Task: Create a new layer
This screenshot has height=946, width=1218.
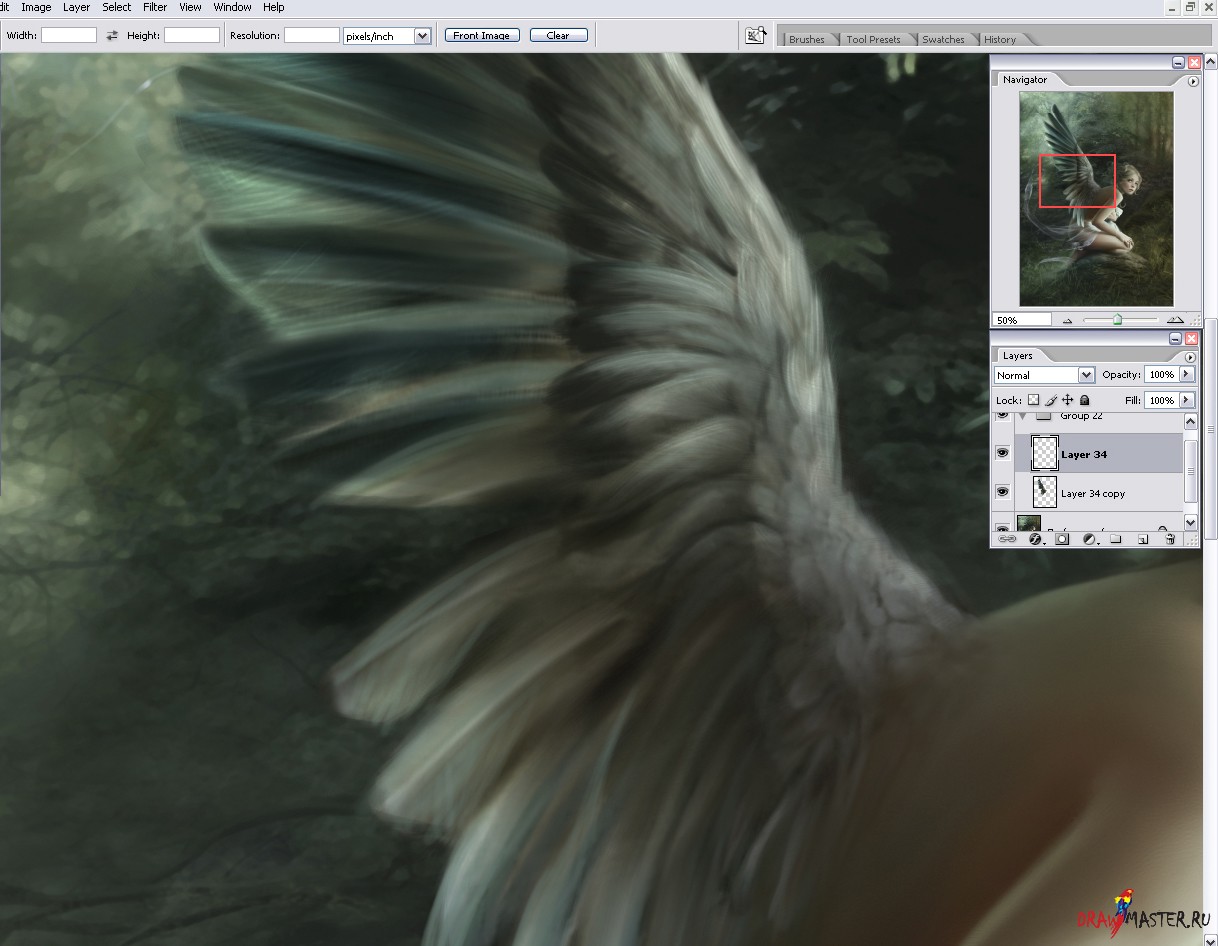Action: pyautogui.click(x=1142, y=539)
